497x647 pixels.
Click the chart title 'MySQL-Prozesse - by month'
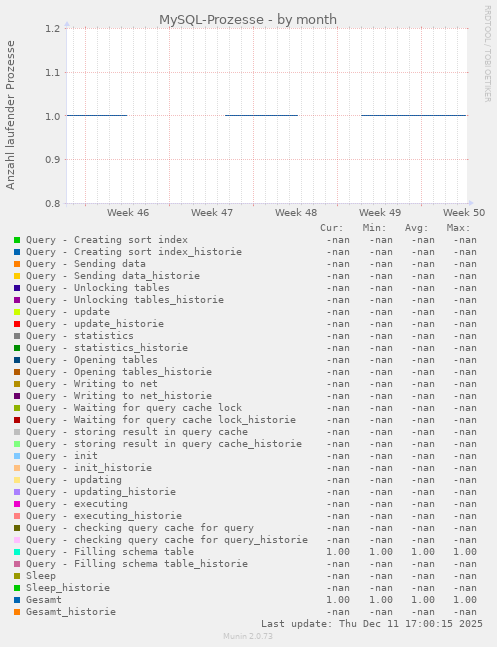pyautogui.click(x=248, y=19)
